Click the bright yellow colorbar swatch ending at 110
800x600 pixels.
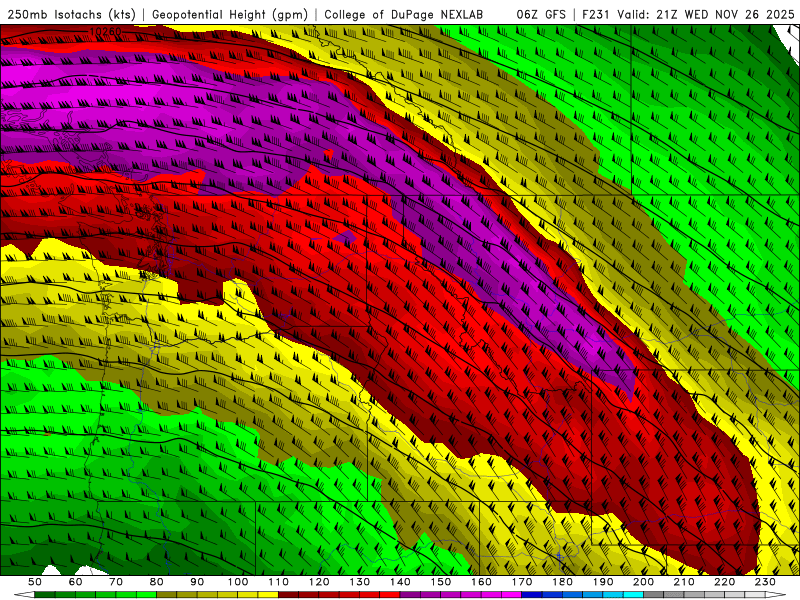tap(268, 594)
